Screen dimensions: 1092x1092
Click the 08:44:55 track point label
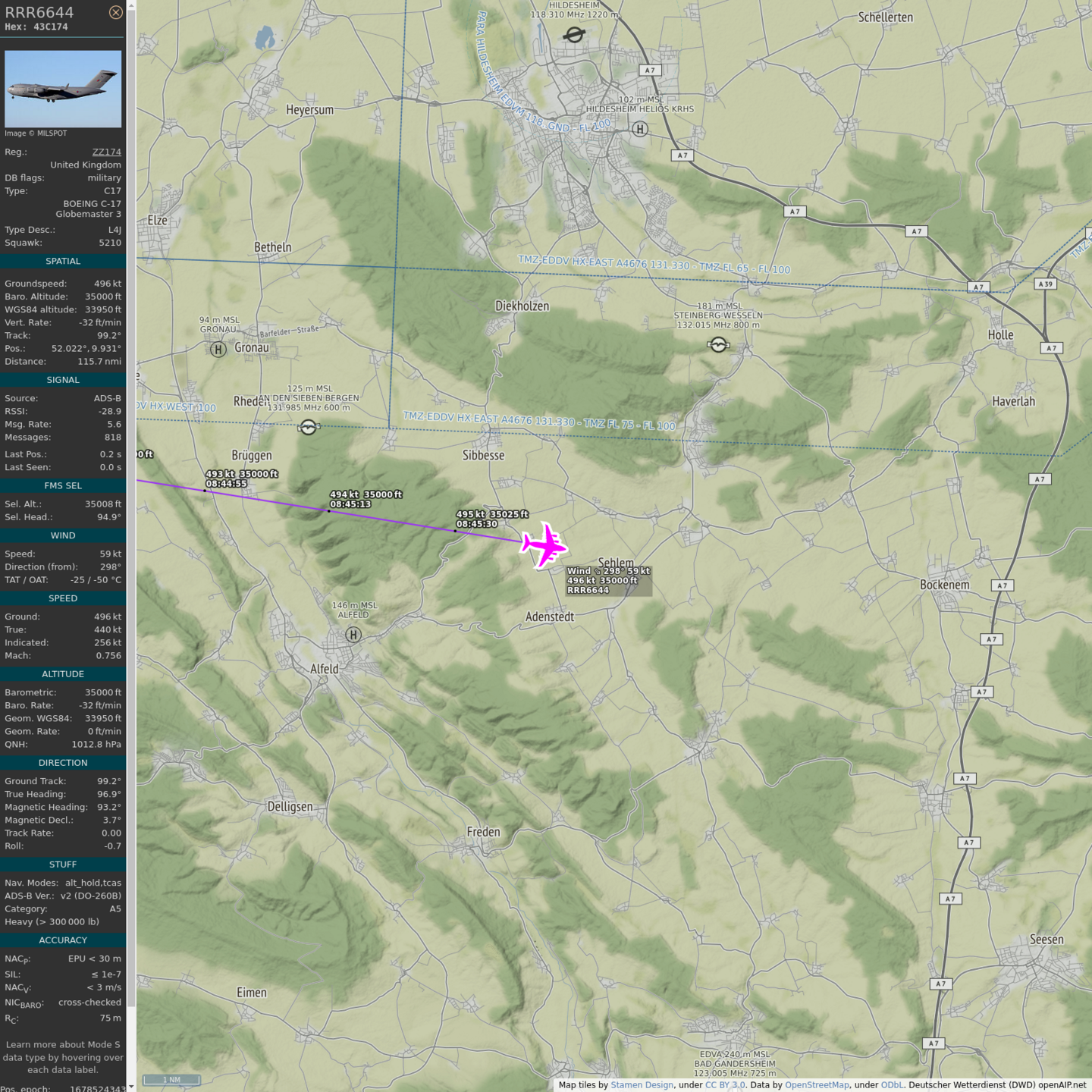click(226, 484)
